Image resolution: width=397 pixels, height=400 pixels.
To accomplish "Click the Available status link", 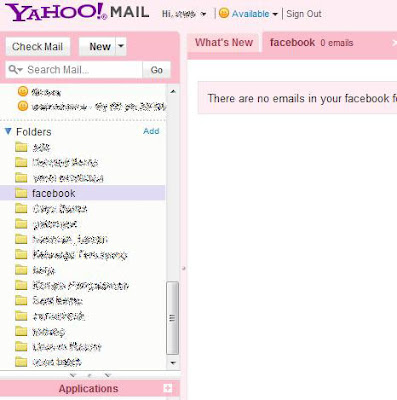I will coord(250,14).
